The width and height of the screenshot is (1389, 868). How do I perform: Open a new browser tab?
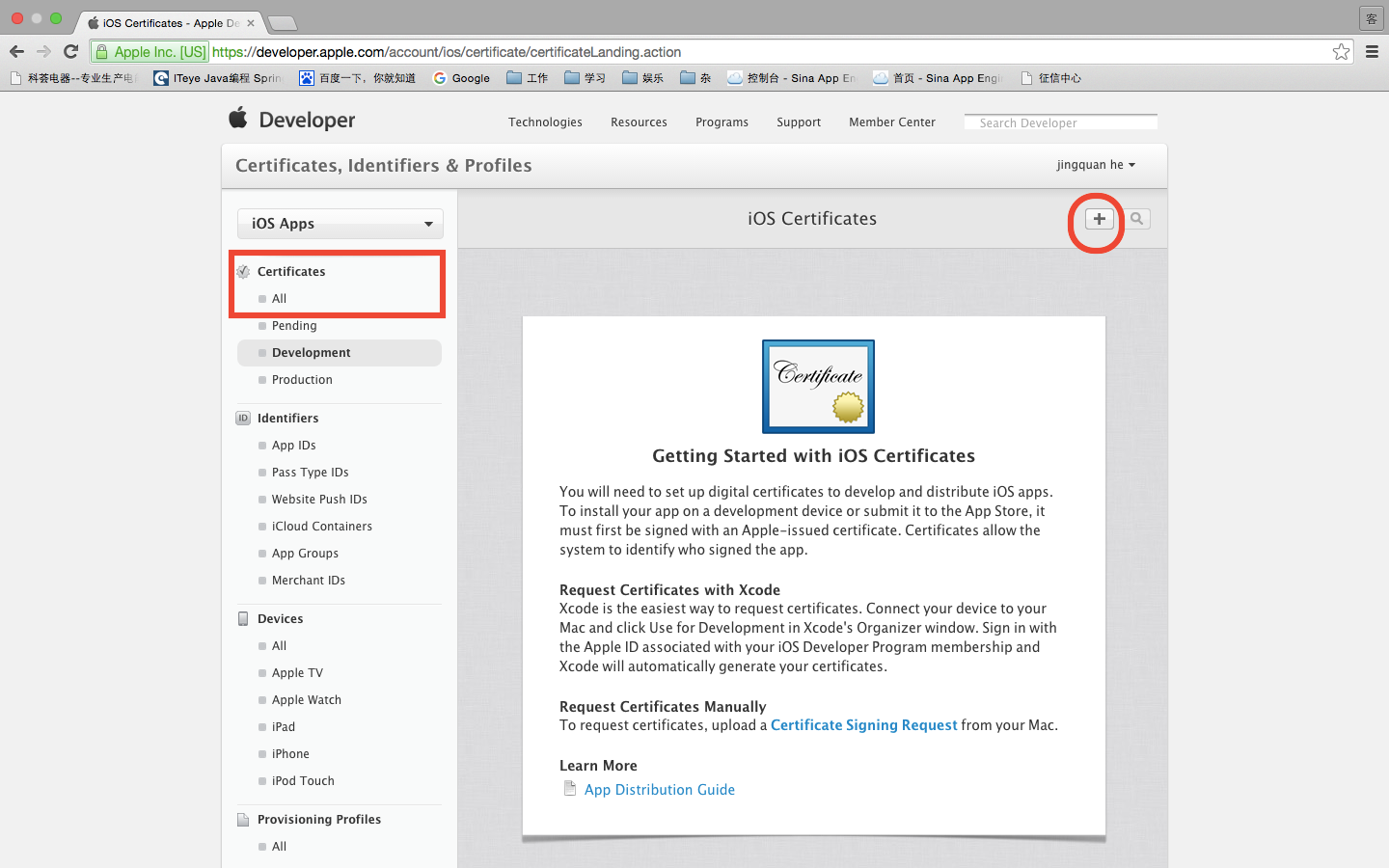(282, 22)
